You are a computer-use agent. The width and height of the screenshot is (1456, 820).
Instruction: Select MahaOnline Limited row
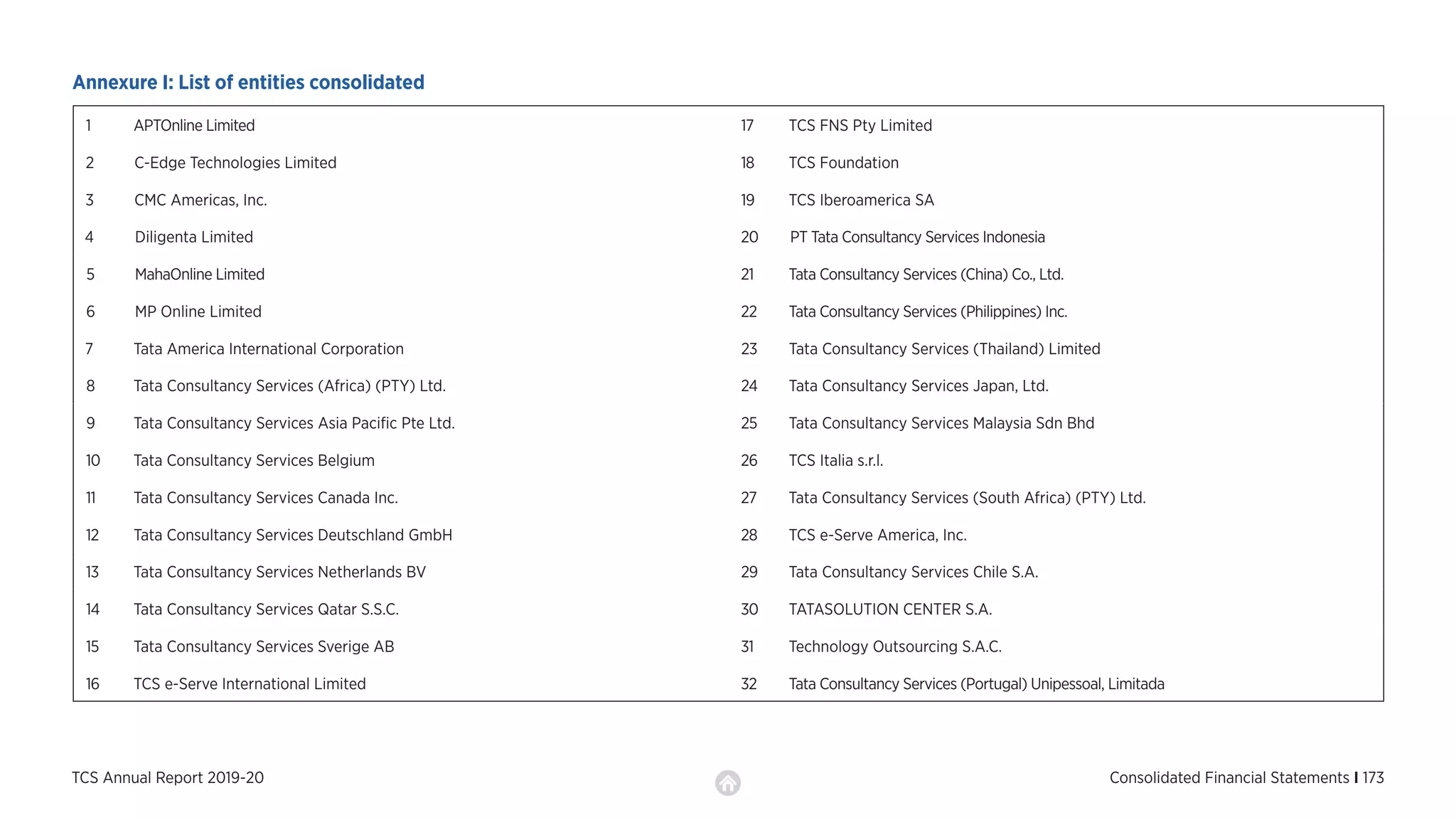200,275
